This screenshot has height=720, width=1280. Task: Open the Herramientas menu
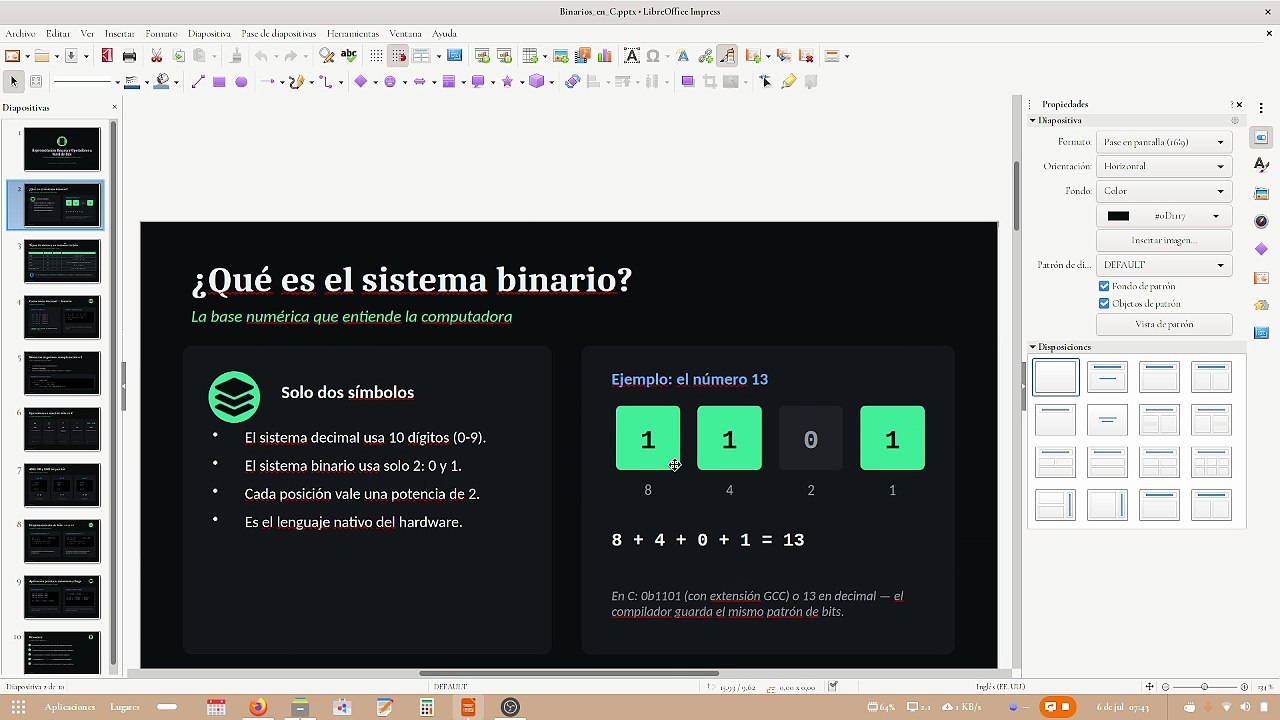(x=353, y=33)
